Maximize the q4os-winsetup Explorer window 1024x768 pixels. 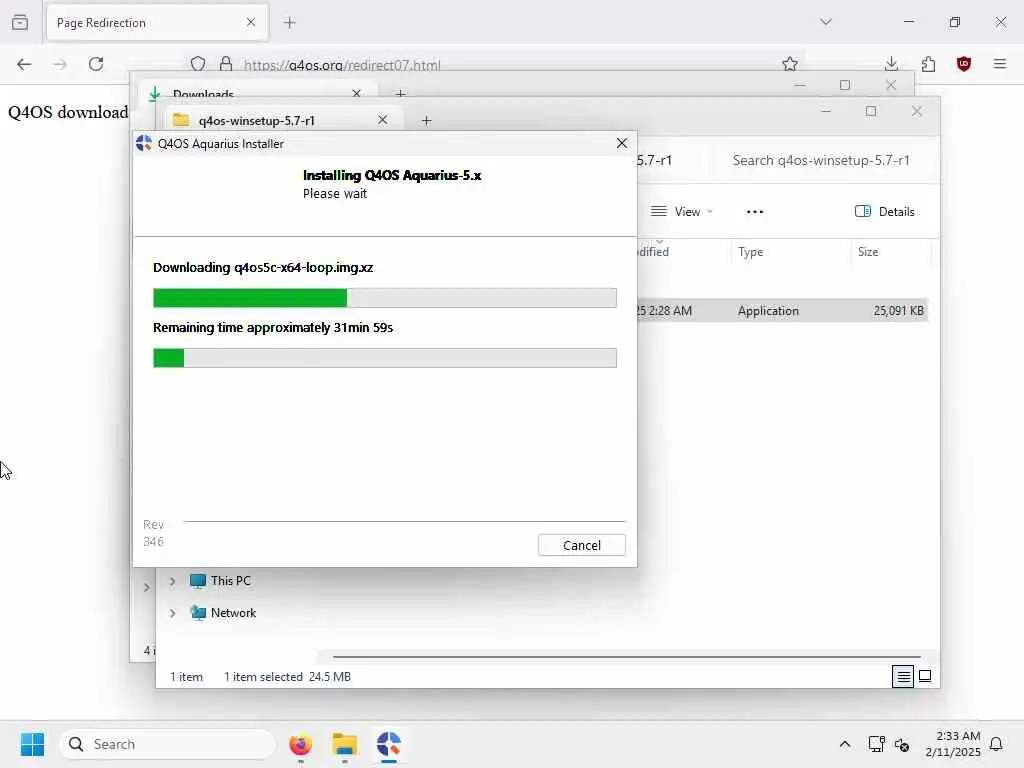coord(871,111)
